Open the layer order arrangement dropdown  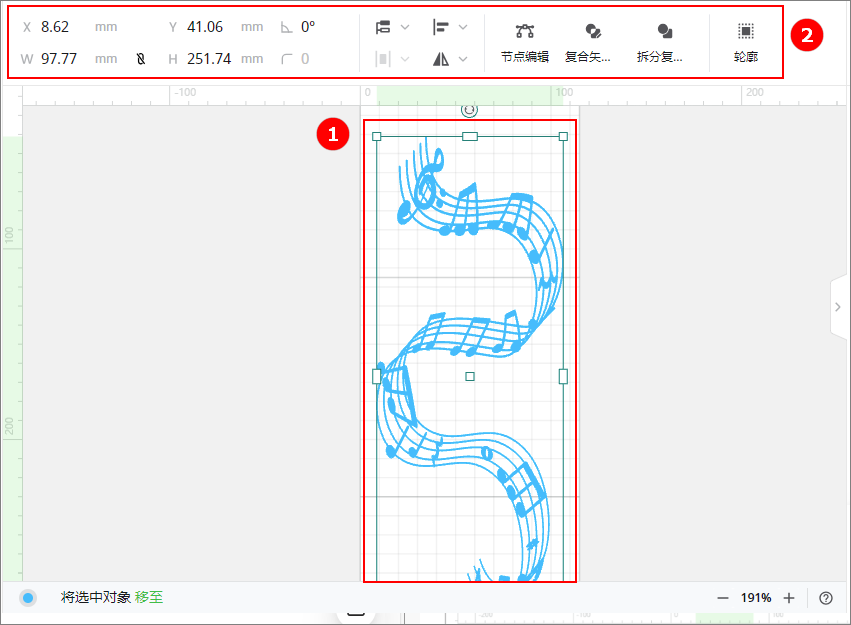coord(392,27)
